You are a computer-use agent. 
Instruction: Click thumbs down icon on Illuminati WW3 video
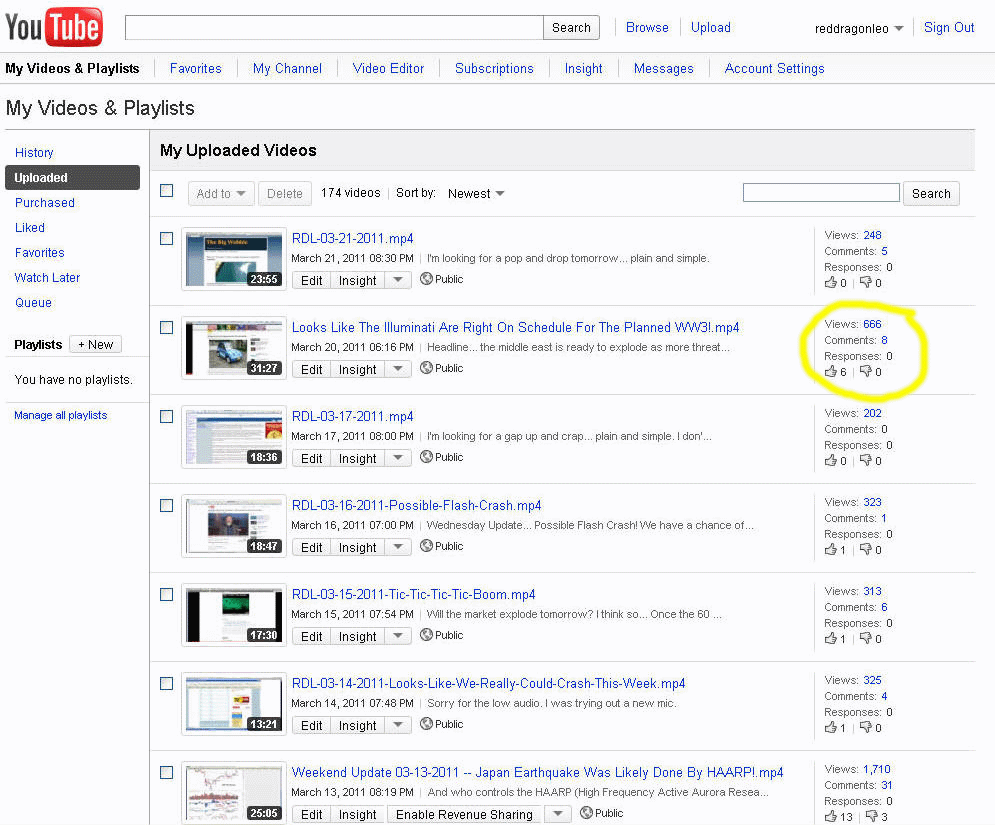pyautogui.click(x=866, y=371)
